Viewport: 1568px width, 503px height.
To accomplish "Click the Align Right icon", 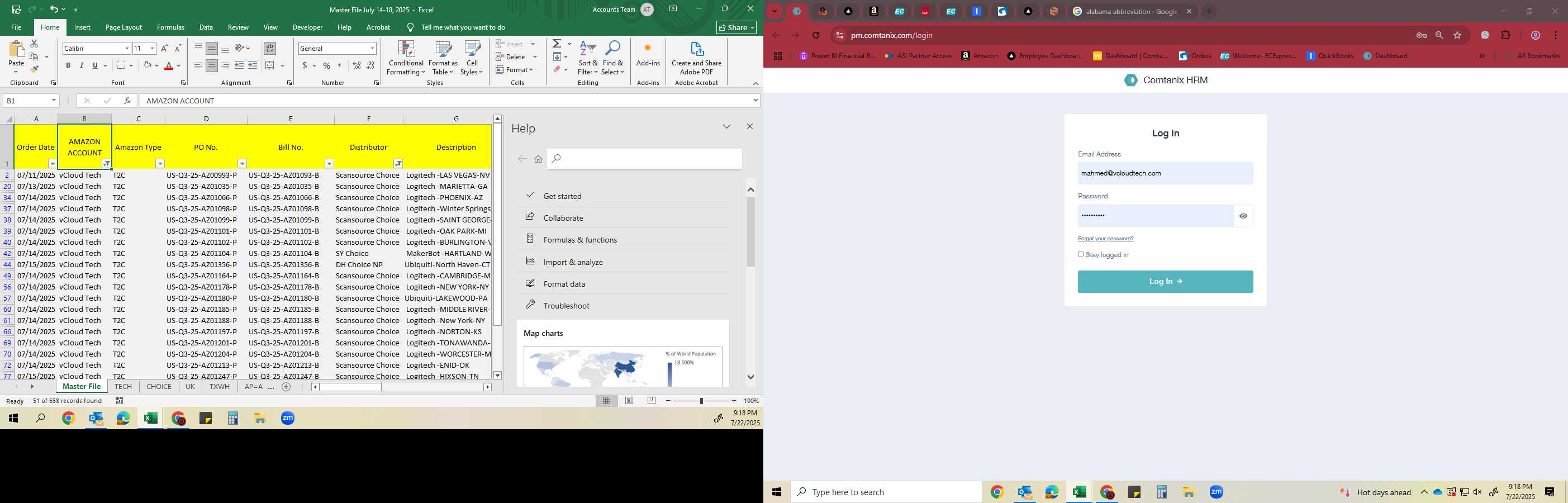I will [x=225, y=65].
